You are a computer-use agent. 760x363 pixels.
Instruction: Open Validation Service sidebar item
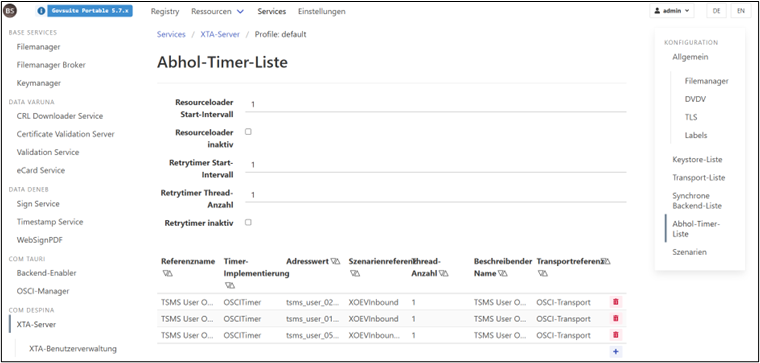tap(48, 152)
